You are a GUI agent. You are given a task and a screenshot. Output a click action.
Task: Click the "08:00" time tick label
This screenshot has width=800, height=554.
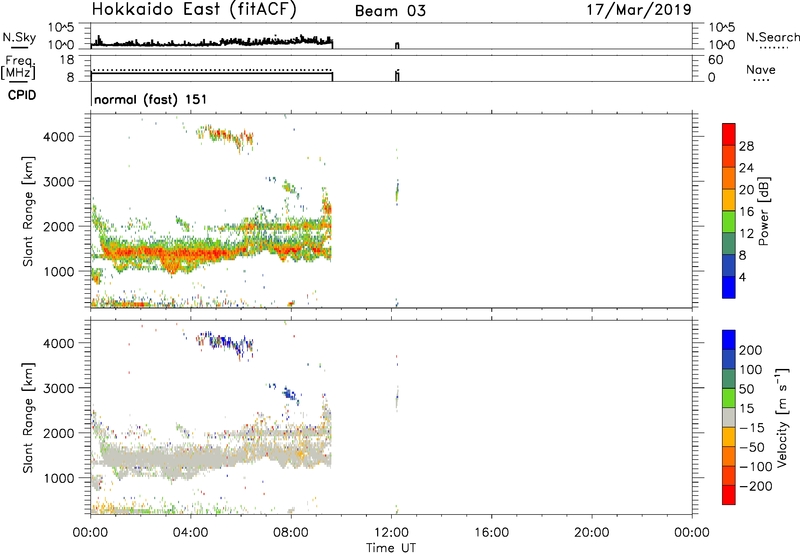[x=291, y=533]
